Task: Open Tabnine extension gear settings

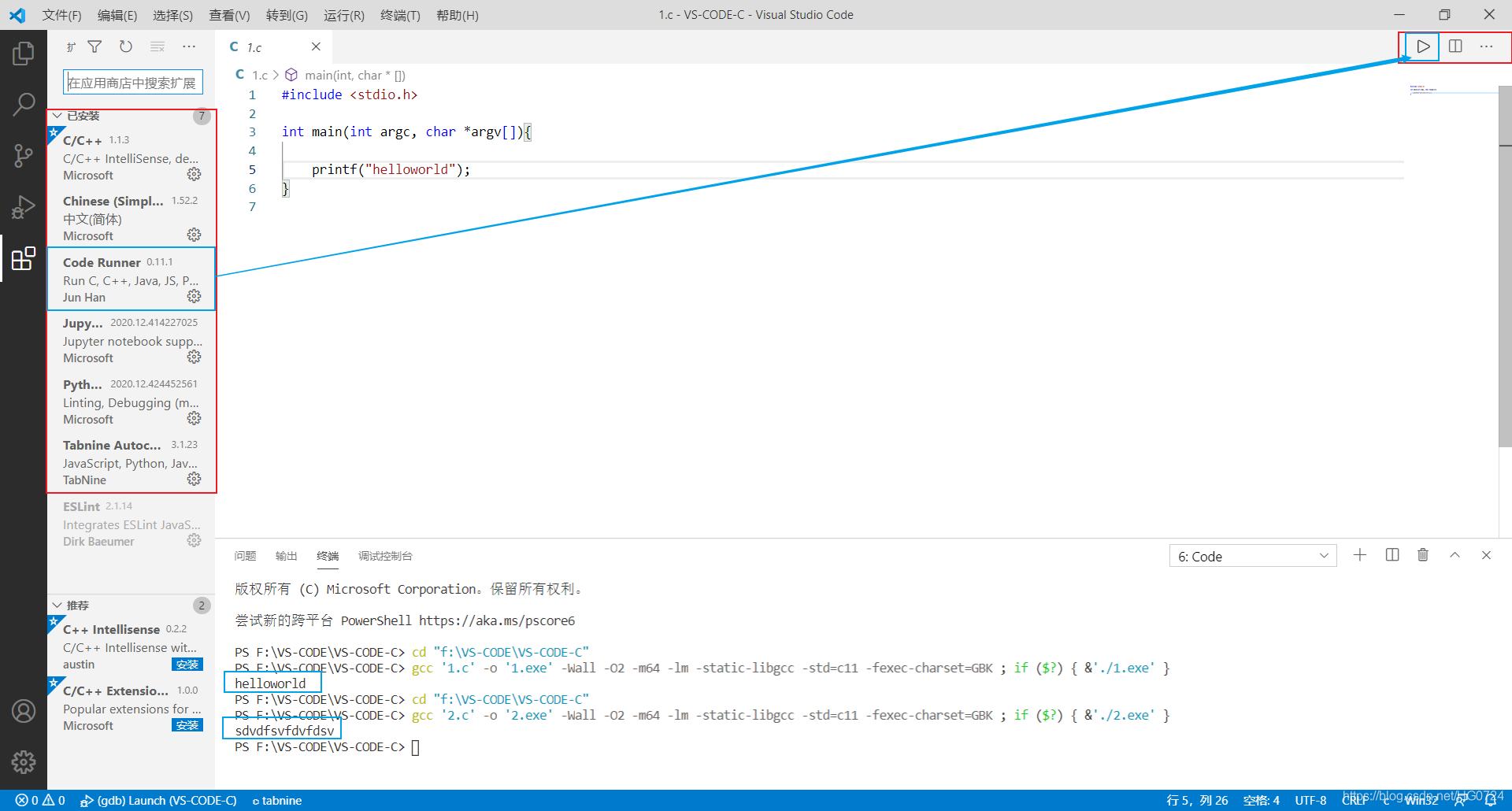Action: [x=194, y=479]
